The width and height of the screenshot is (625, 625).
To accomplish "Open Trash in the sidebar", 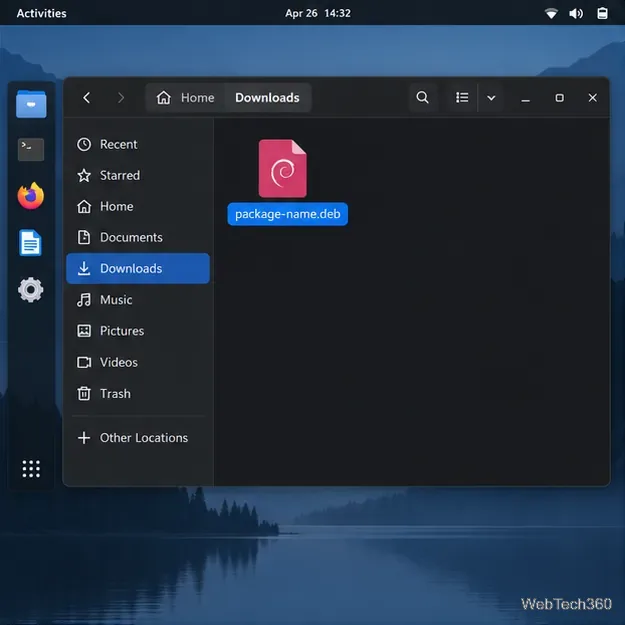I will coord(138,394).
